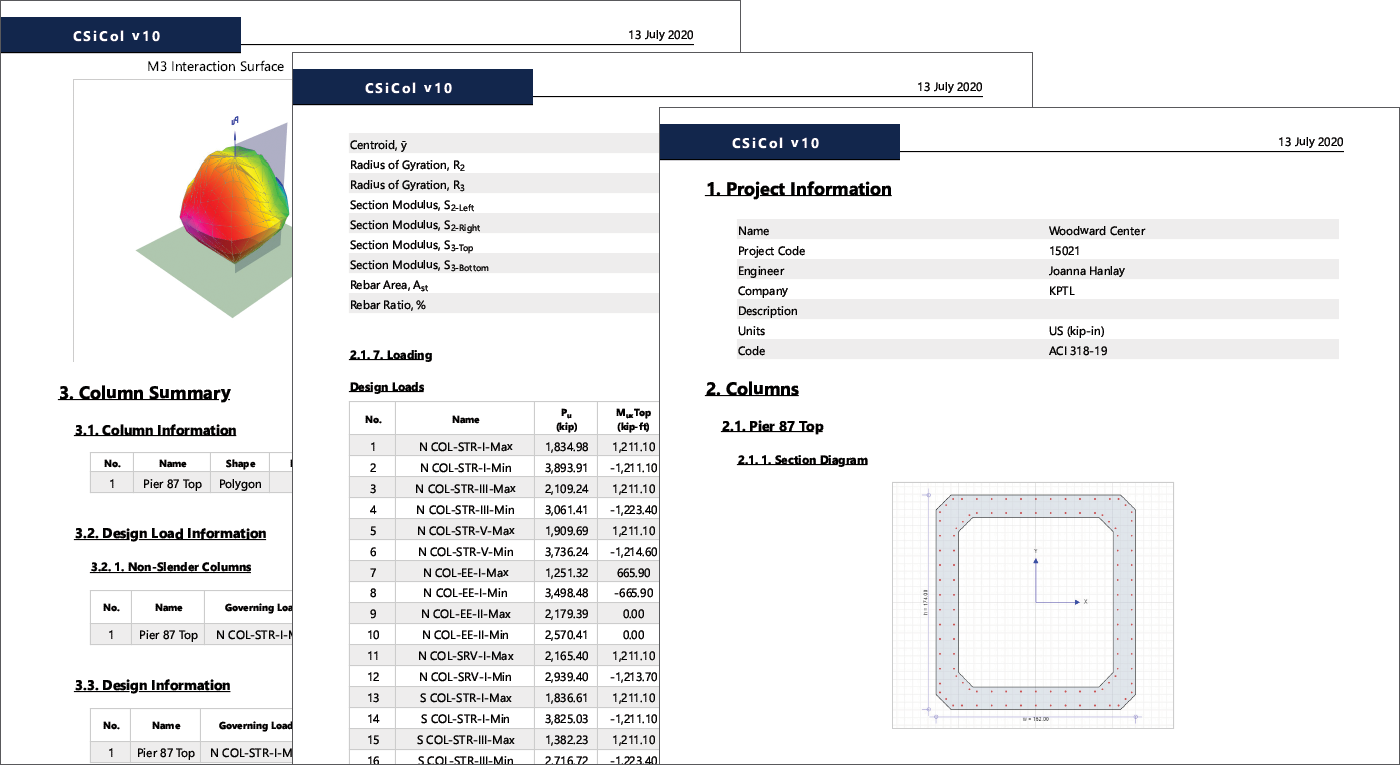Viewport: 1400px width, 765px height.
Task: Open the hollow pier section diagram image
Action: click(1033, 606)
